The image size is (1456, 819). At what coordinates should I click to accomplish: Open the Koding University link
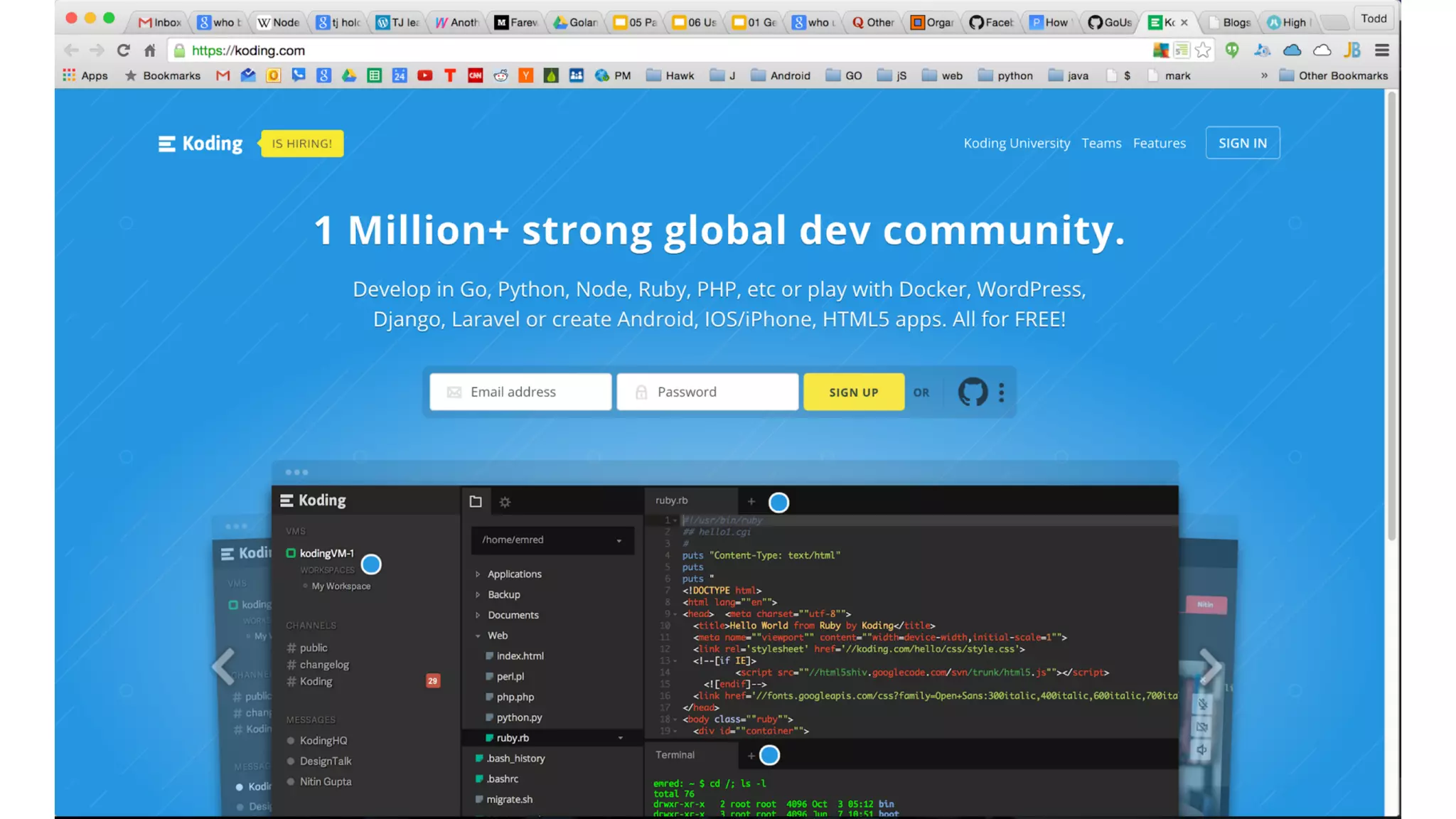[1016, 143]
